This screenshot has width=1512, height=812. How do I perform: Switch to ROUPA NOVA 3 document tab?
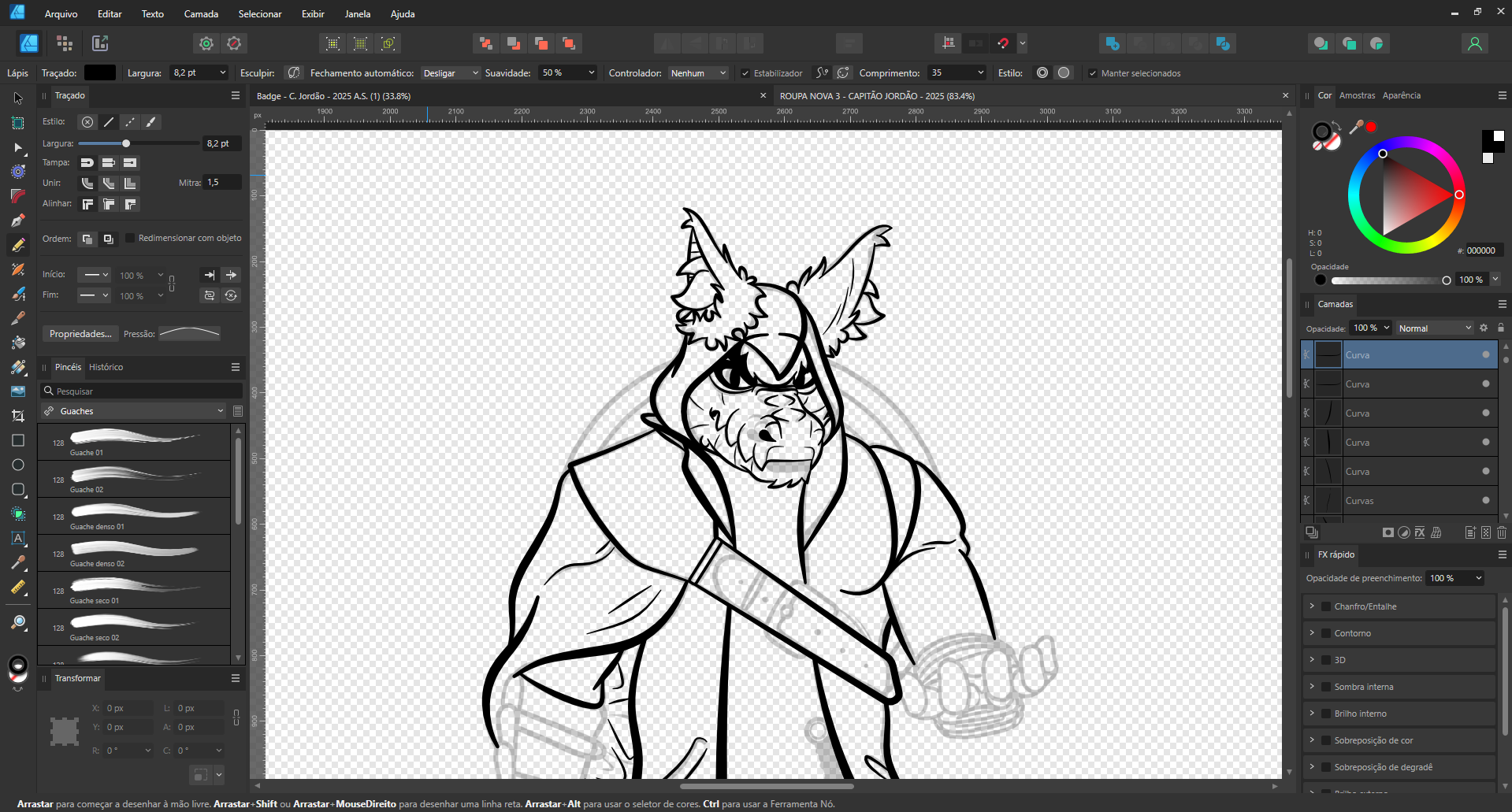click(x=876, y=96)
